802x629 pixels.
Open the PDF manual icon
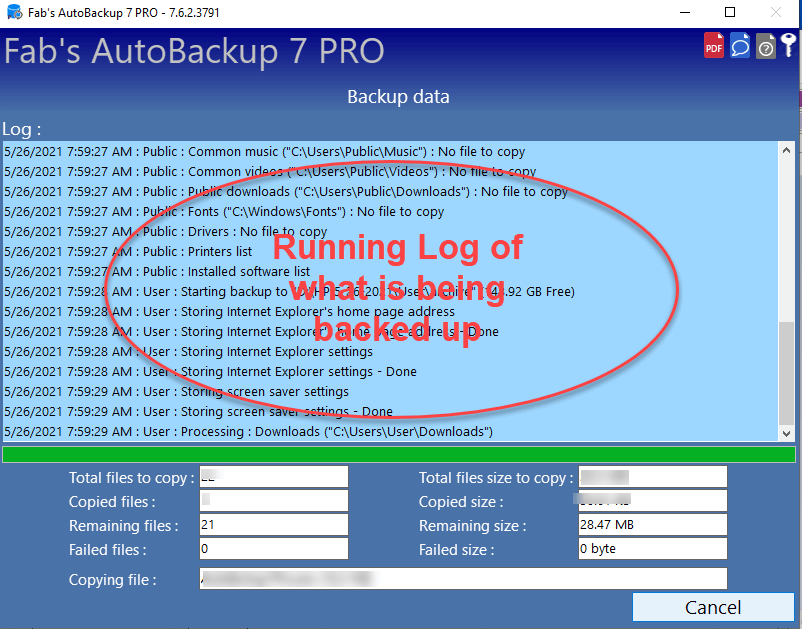pos(714,46)
